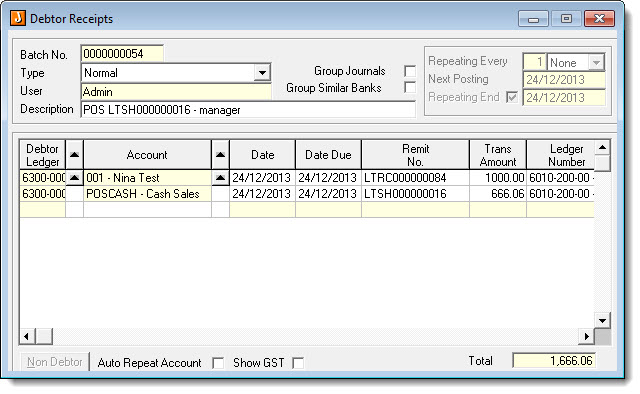Enable the Show GST checkbox
This screenshot has height=394, width=640.
(x=298, y=363)
